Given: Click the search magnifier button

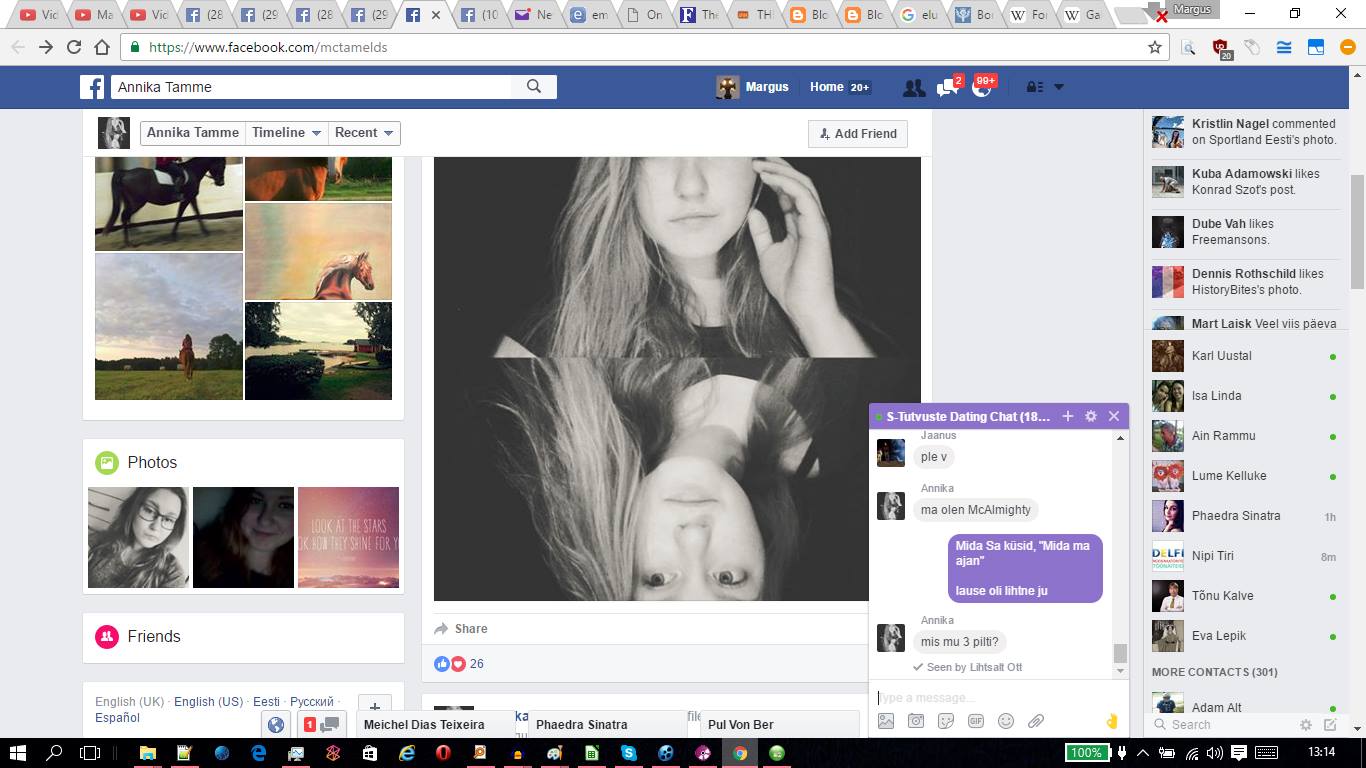Looking at the screenshot, I should (534, 87).
